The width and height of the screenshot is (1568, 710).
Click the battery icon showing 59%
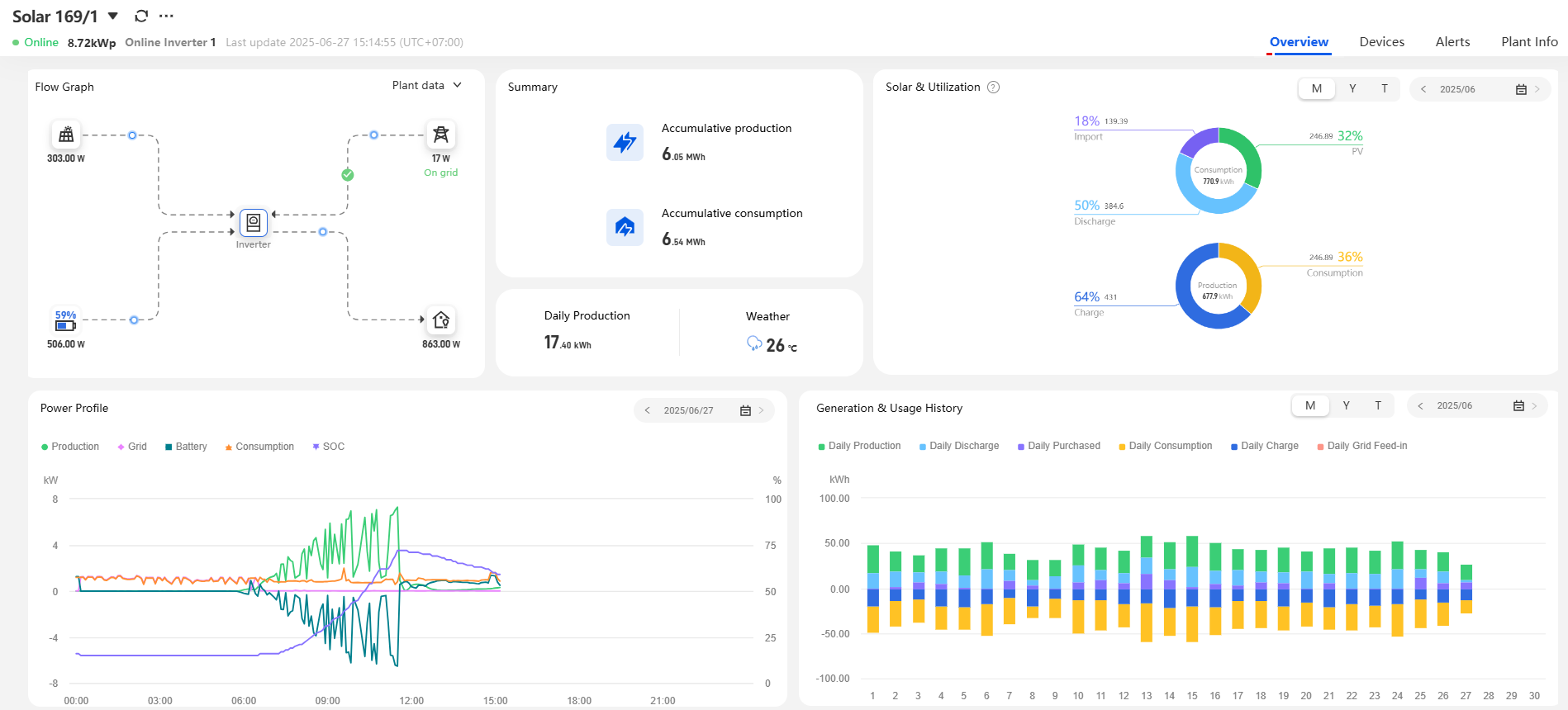tap(65, 321)
